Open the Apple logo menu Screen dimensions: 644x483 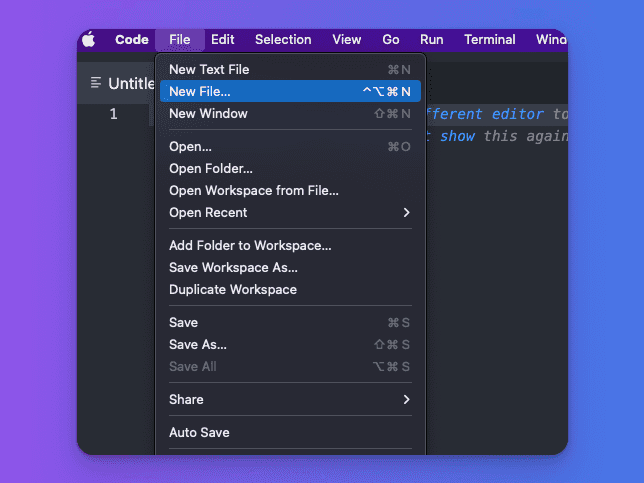point(88,40)
